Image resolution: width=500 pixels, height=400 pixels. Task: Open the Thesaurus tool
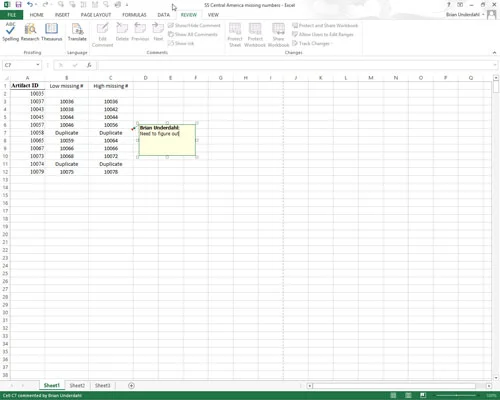51,32
